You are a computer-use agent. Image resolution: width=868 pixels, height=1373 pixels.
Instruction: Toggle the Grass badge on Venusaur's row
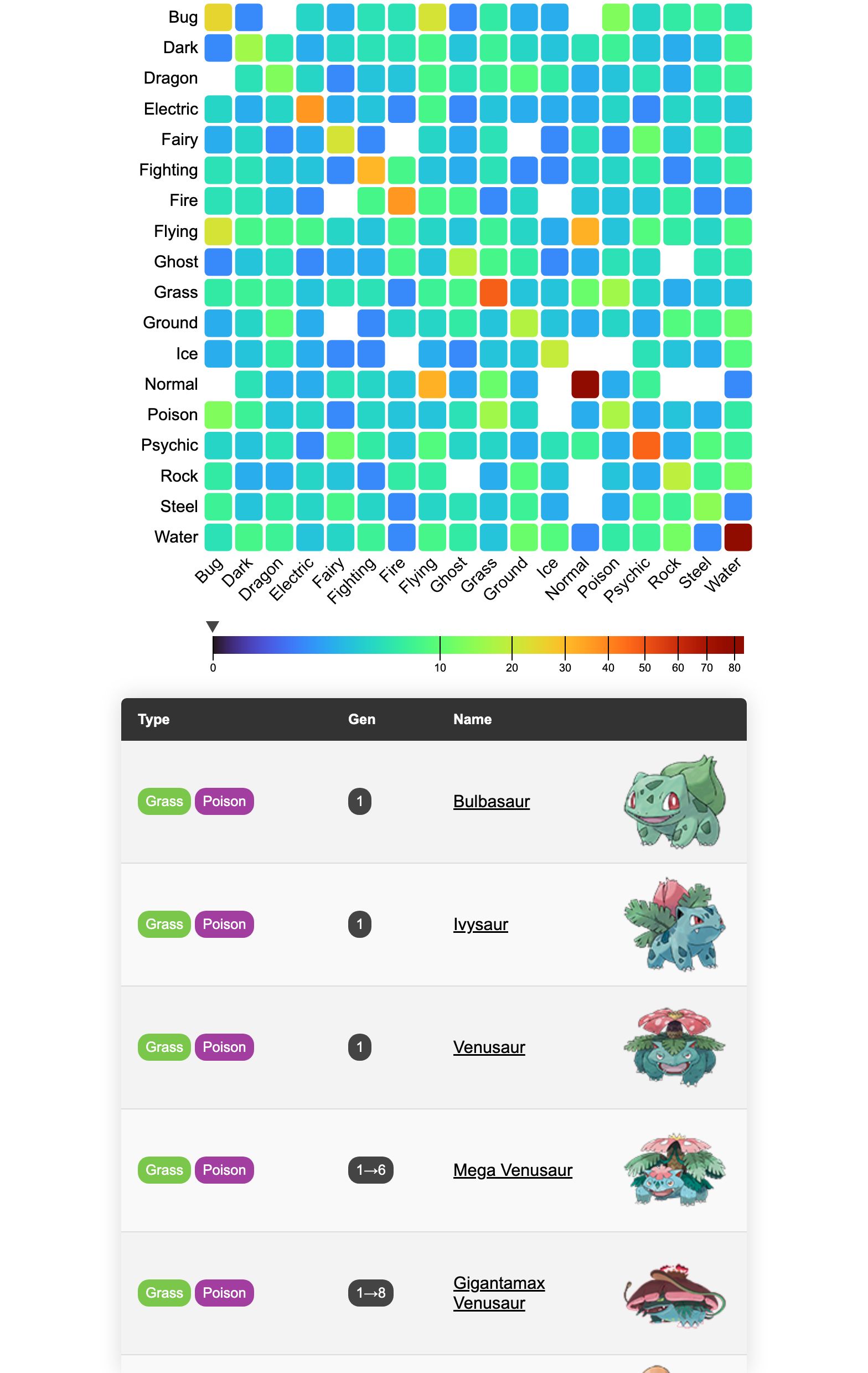[164, 1047]
